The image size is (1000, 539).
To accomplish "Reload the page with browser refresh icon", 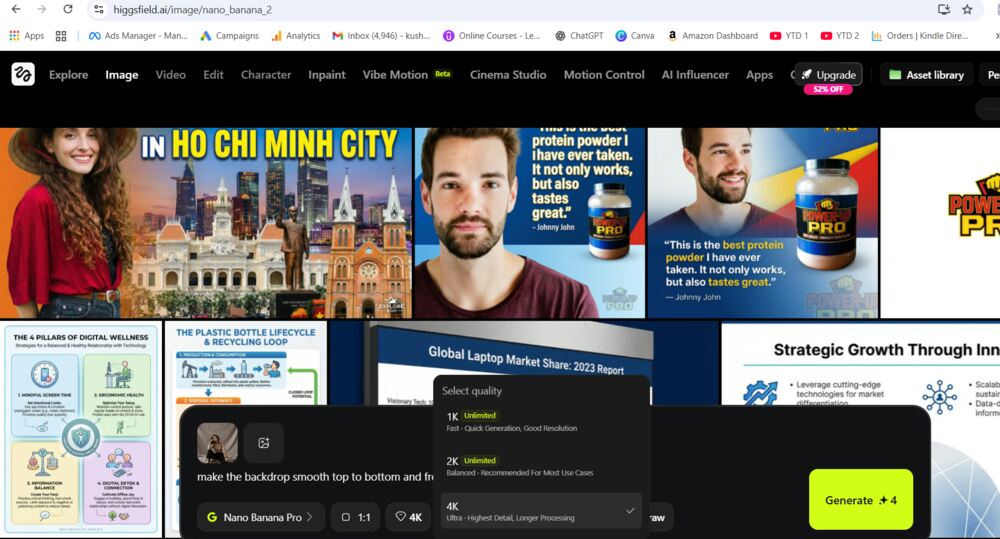I will tap(67, 9).
